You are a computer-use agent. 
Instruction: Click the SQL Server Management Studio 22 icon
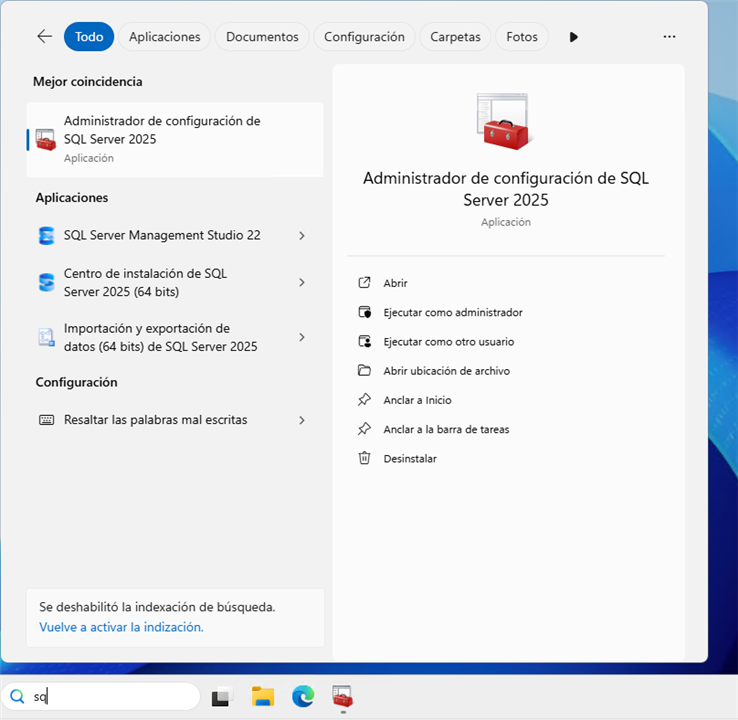point(46,235)
